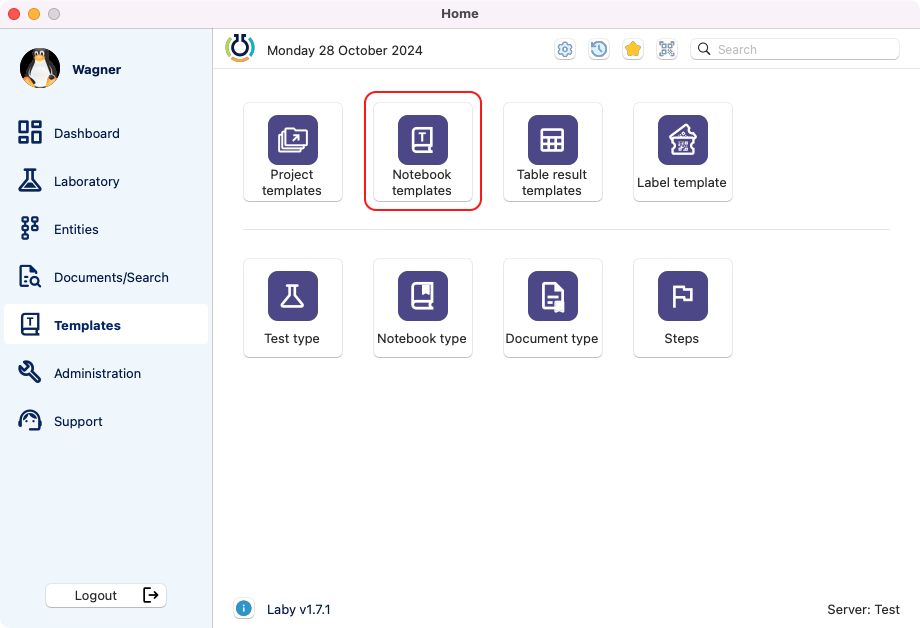Image resolution: width=920 pixels, height=628 pixels.
Task: Open the Steps tile
Action: pyautogui.click(x=682, y=308)
